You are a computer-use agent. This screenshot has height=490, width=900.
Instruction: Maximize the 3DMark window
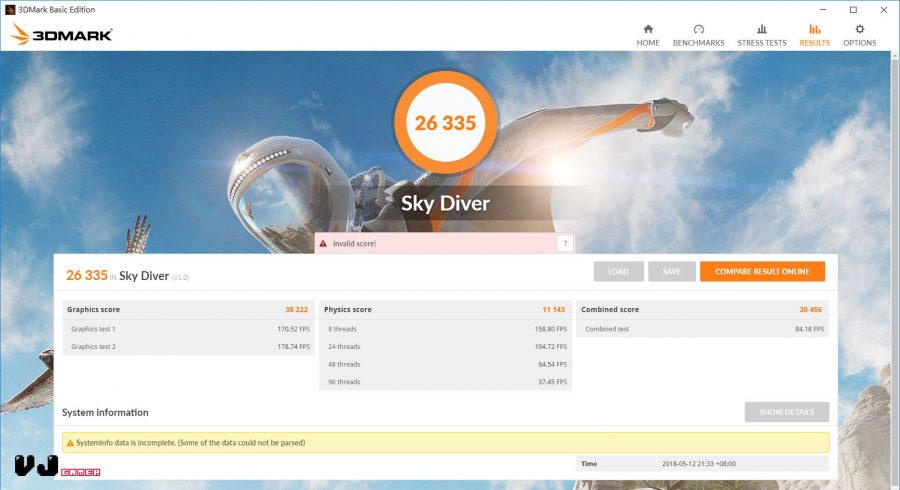pyautogui.click(x=853, y=9)
